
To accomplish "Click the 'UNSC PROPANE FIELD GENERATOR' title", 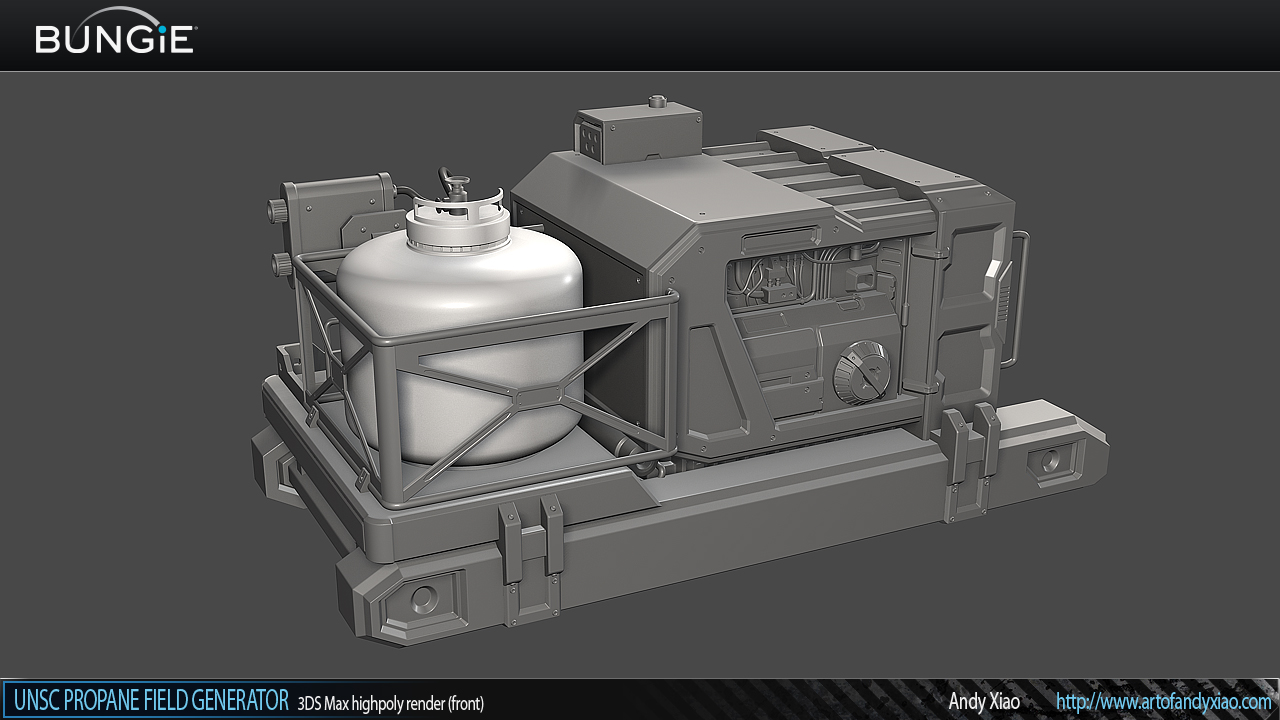I will tap(151, 699).
